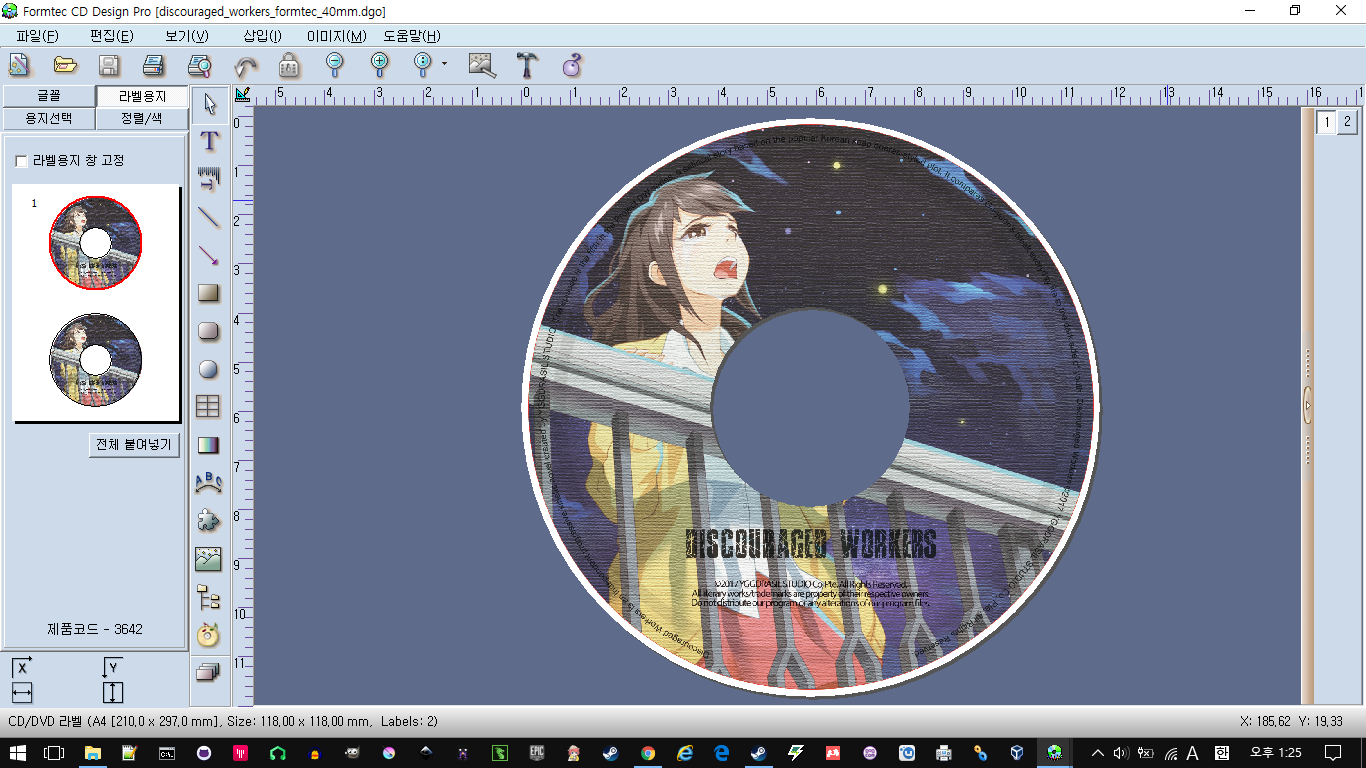The height and width of the screenshot is (768, 1366).
Task: Select the straight Line tool
Action: (x=209, y=216)
